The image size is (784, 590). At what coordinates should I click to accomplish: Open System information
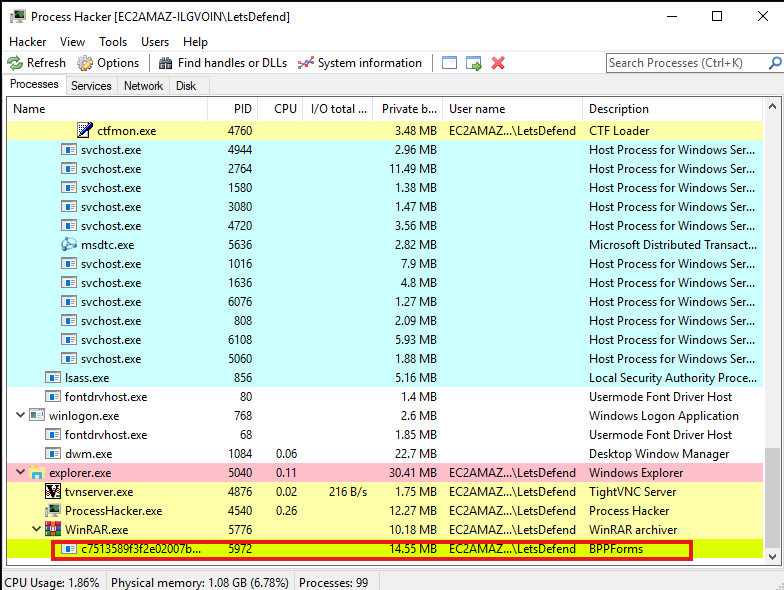point(360,63)
